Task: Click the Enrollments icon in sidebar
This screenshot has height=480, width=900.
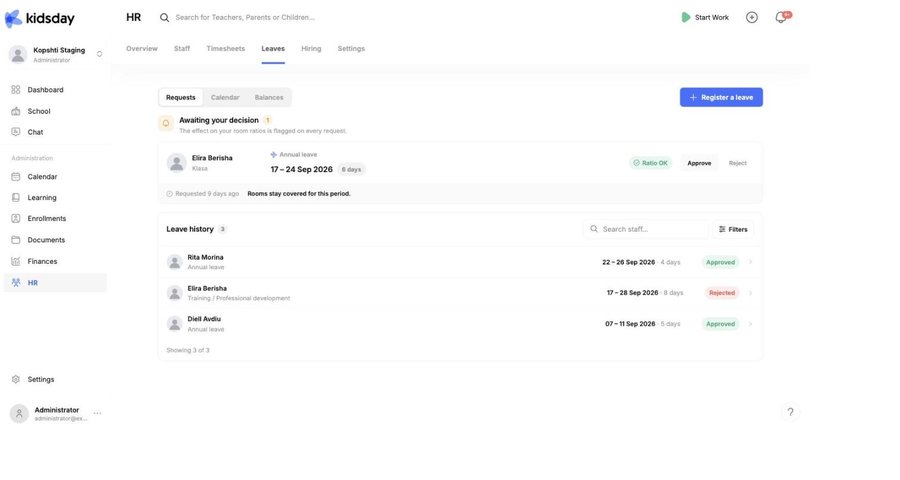Action: 15,218
